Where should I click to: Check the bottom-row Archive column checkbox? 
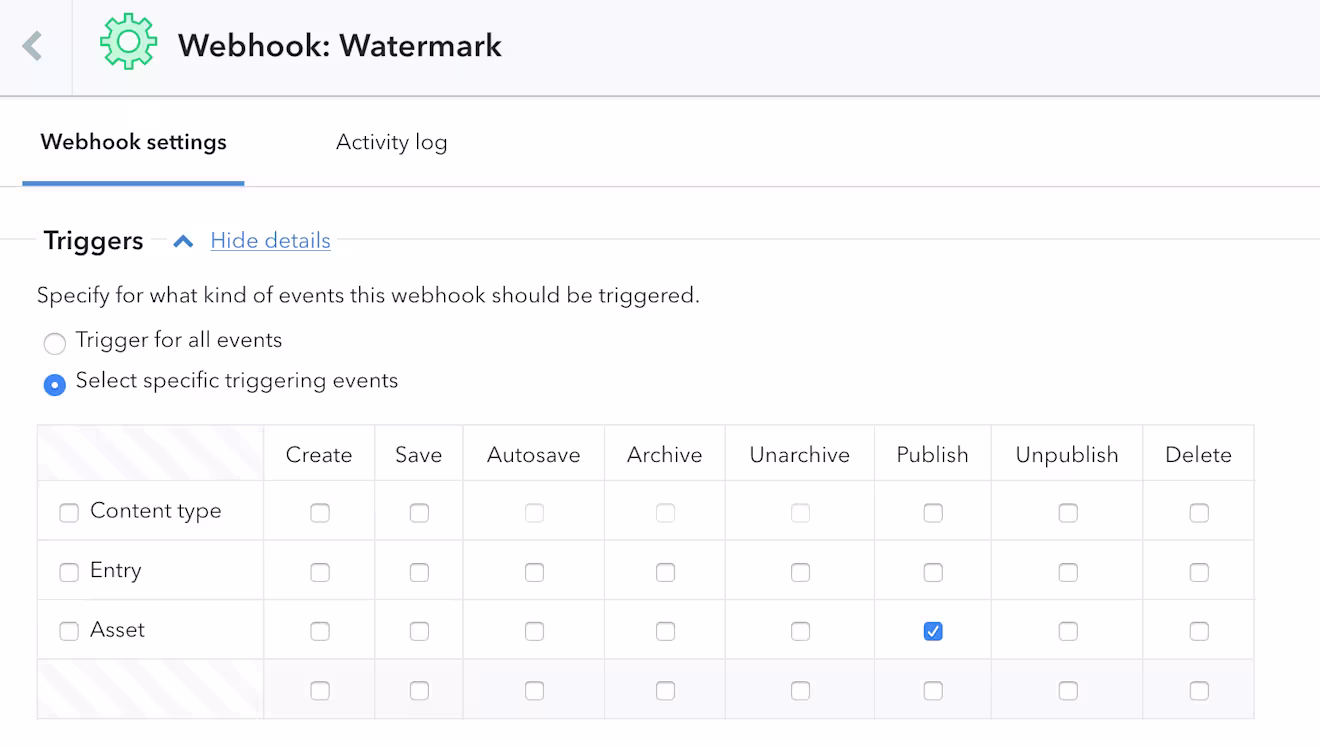point(665,690)
